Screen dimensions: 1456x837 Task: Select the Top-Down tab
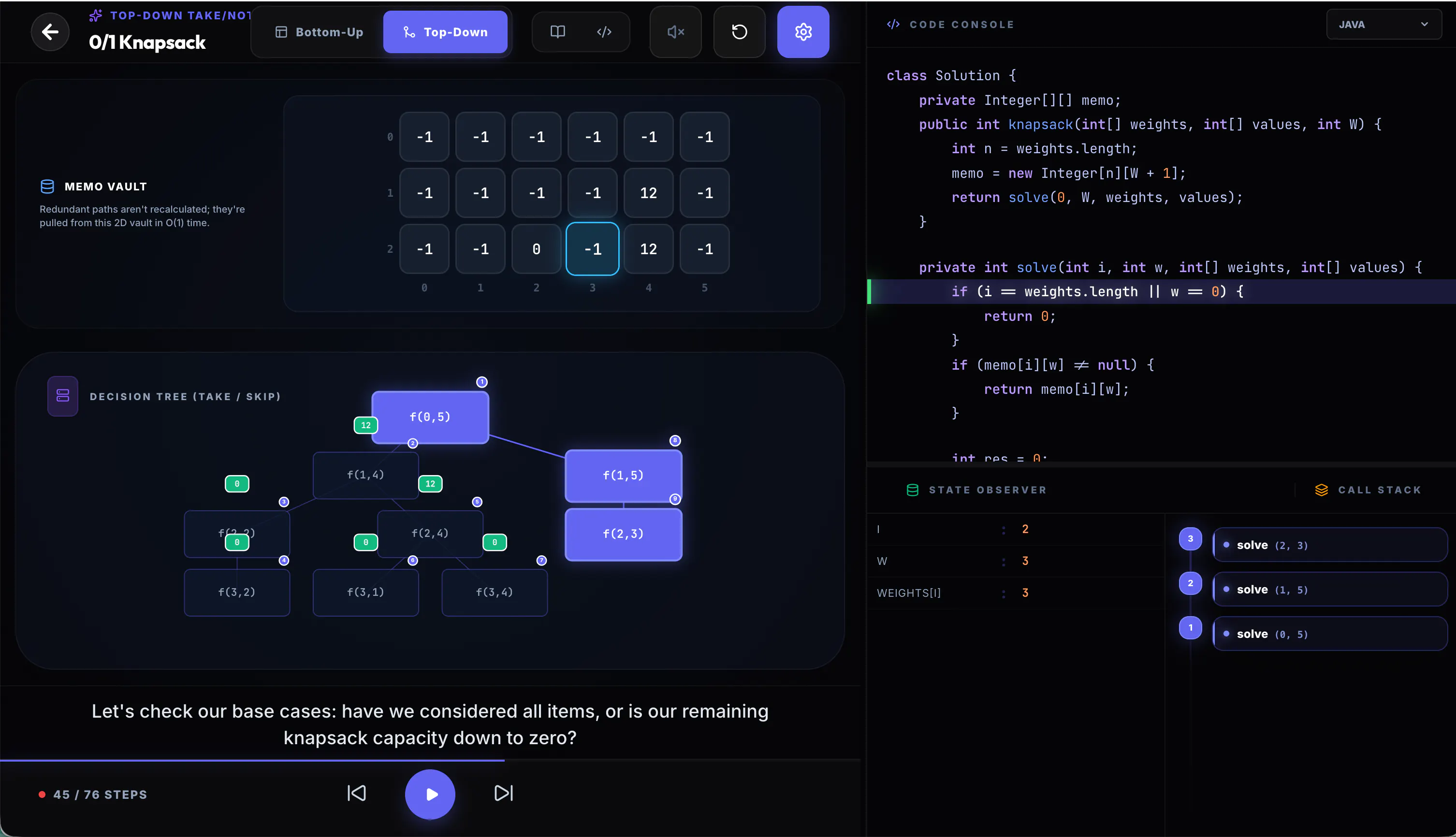[445, 32]
